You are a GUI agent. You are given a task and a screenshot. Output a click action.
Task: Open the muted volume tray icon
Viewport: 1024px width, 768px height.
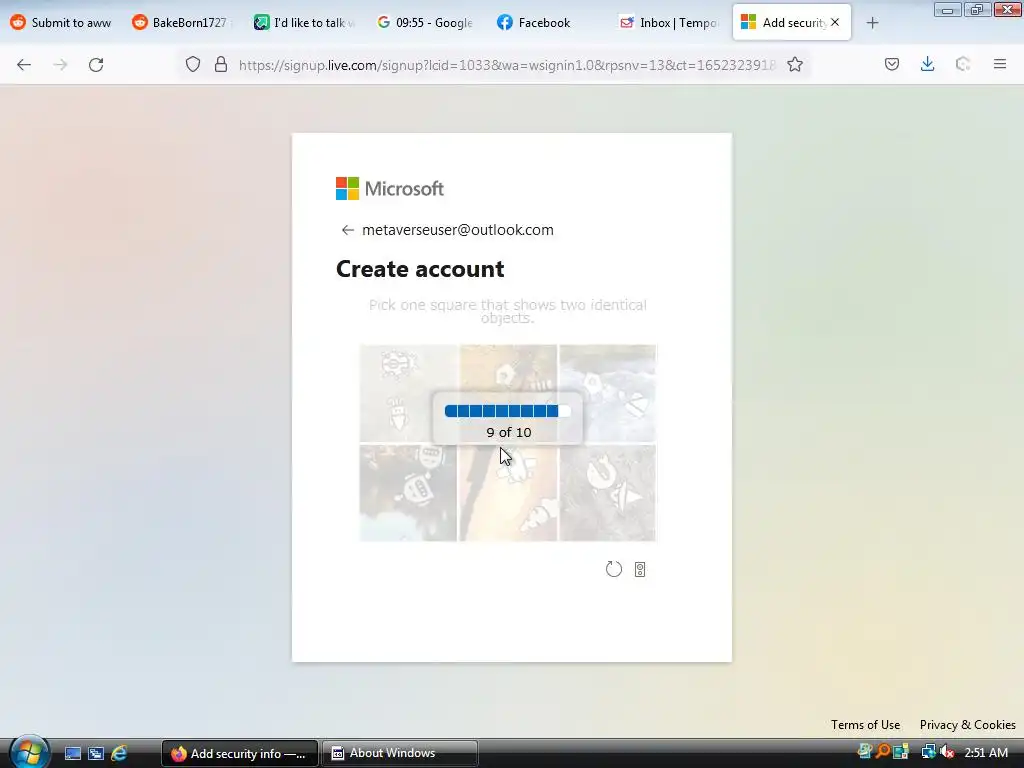click(947, 752)
